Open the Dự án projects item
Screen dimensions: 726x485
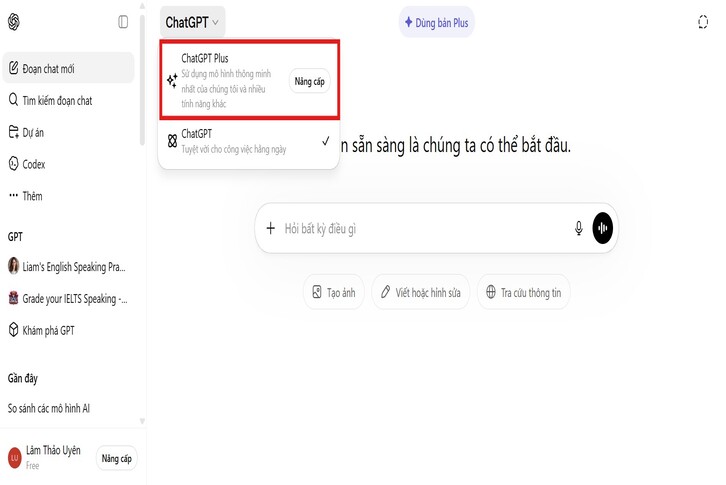[69, 132]
